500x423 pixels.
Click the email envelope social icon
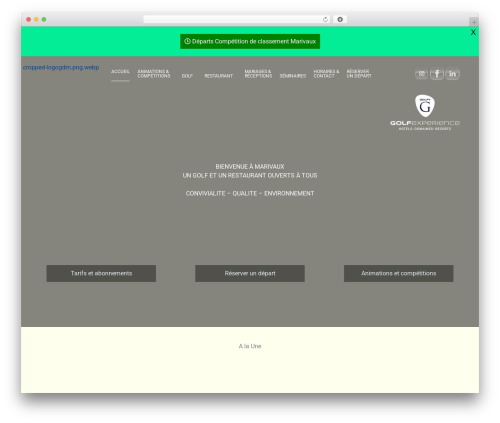[x=422, y=74]
